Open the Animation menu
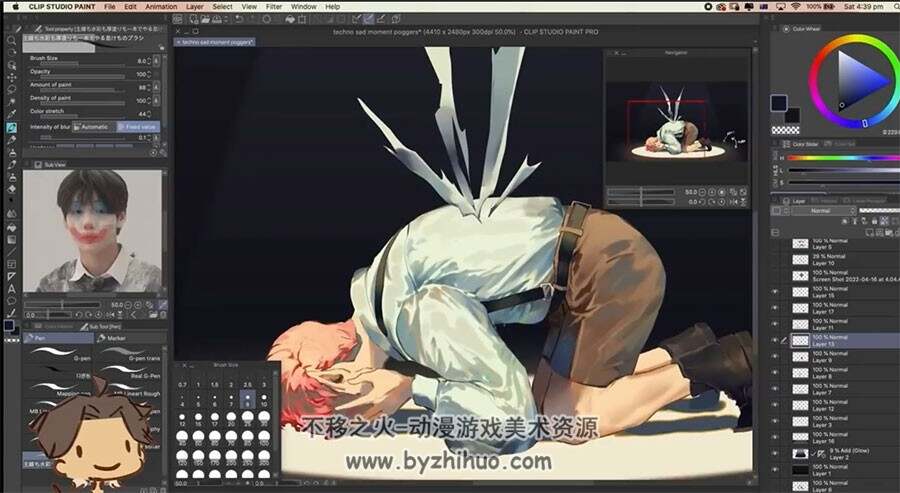This screenshot has width=900, height=493. pyautogui.click(x=161, y=6)
